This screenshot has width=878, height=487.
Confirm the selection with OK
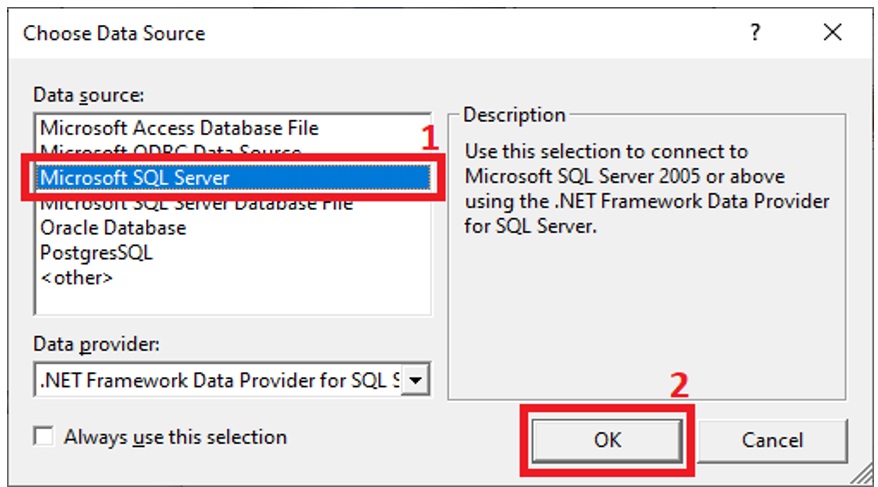607,440
